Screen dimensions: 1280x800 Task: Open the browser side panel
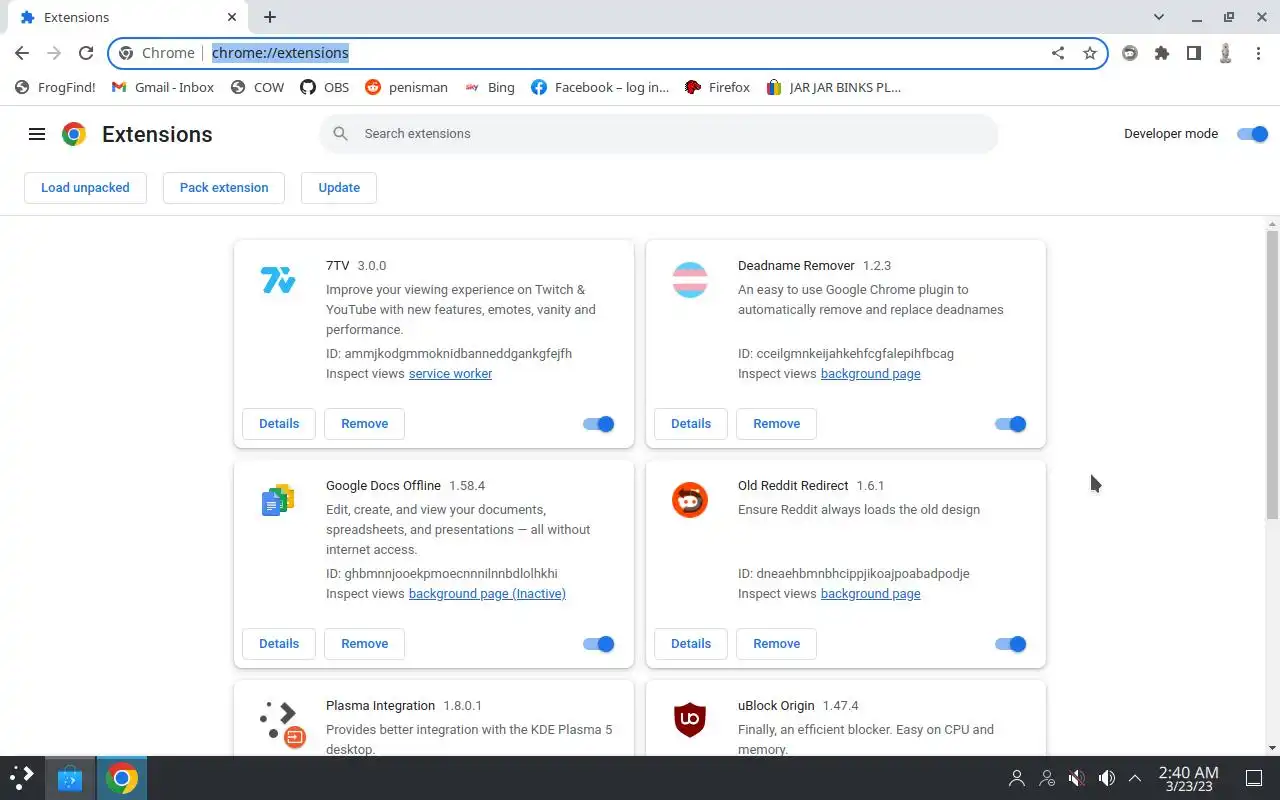click(x=1194, y=53)
